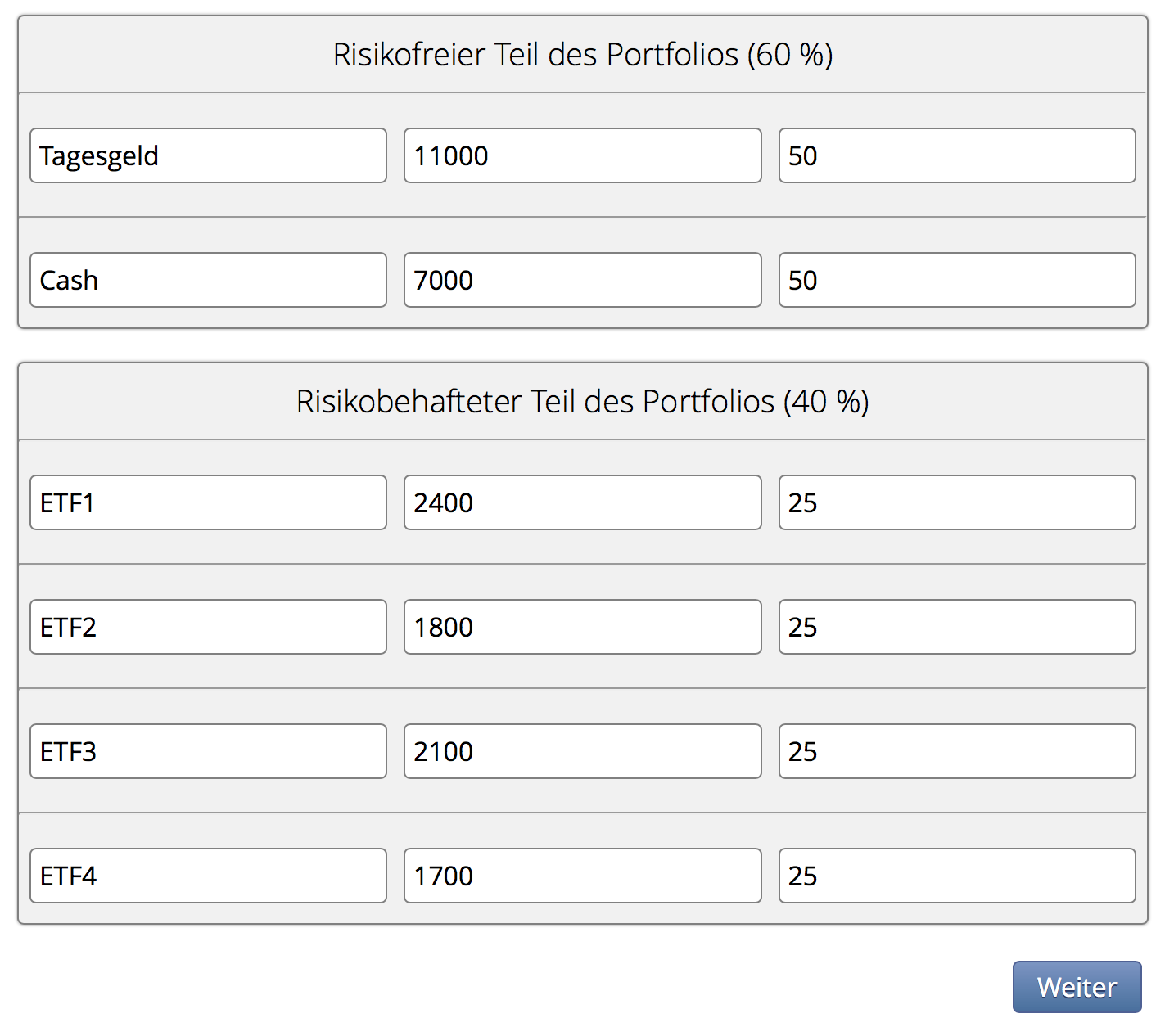The height and width of the screenshot is (1036, 1174).
Task: Click the ETF1 percentage field
Action: point(956,502)
